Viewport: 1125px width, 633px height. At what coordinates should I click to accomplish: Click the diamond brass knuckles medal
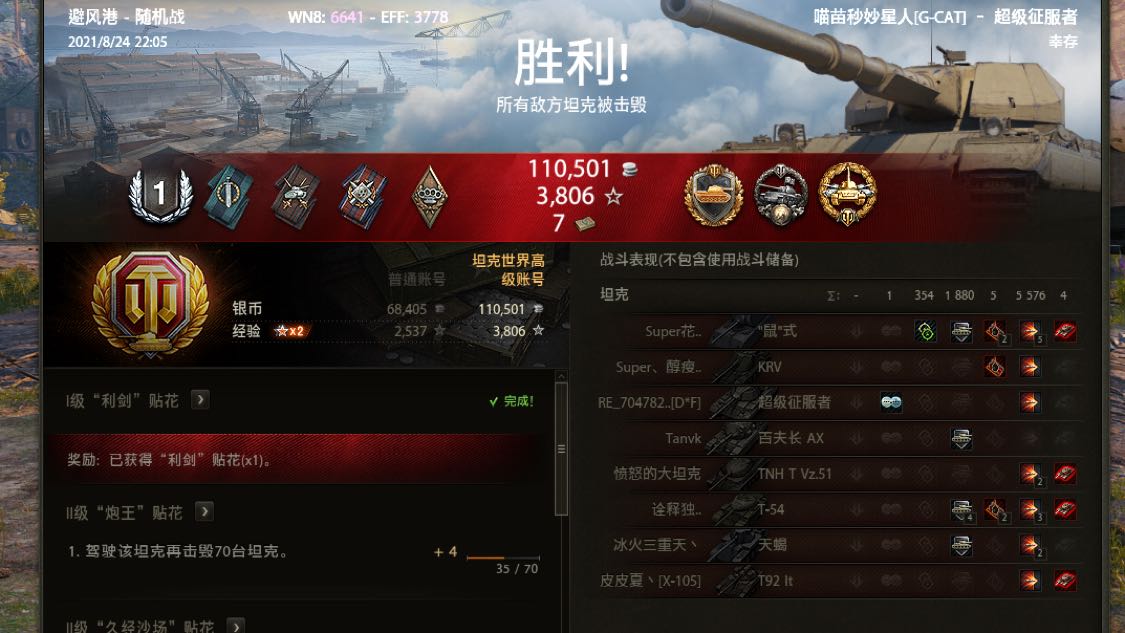pos(430,197)
